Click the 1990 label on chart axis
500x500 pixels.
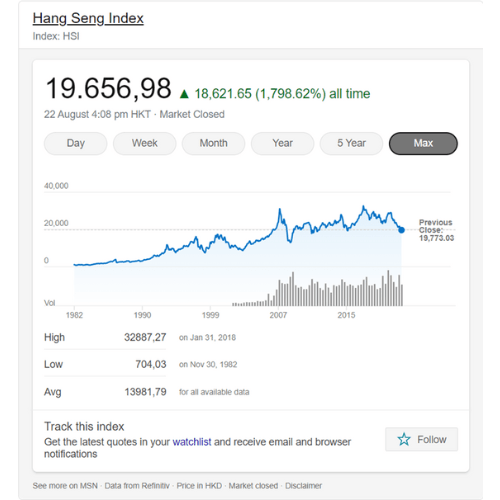coord(142,315)
